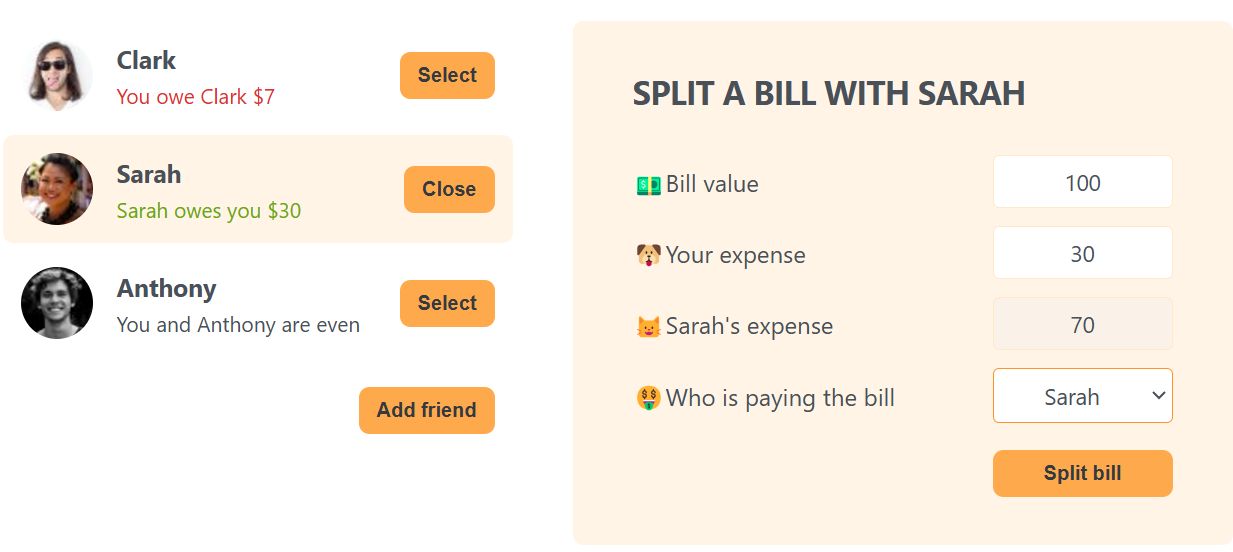Click Sarah's avatar photo
The image size is (1233, 552).
(x=57, y=189)
